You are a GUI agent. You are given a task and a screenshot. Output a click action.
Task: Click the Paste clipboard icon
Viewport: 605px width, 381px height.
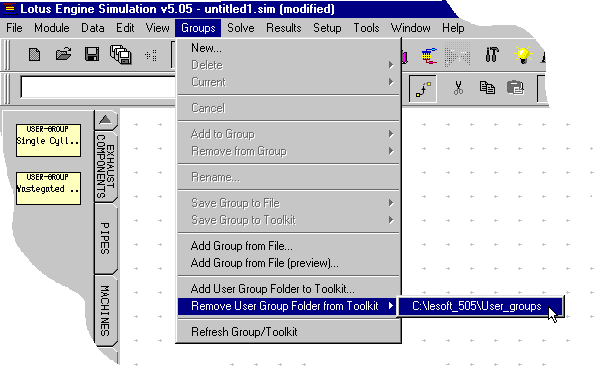click(x=515, y=88)
